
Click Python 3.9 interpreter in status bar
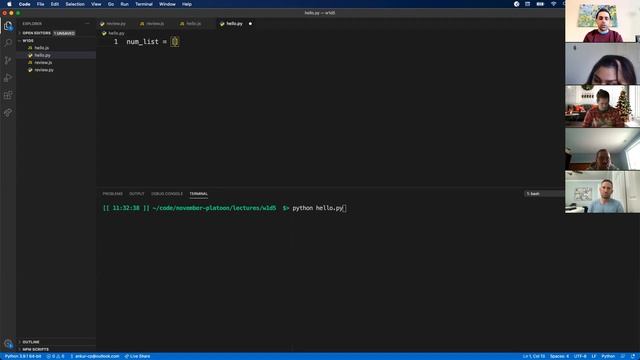(x=23, y=356)
